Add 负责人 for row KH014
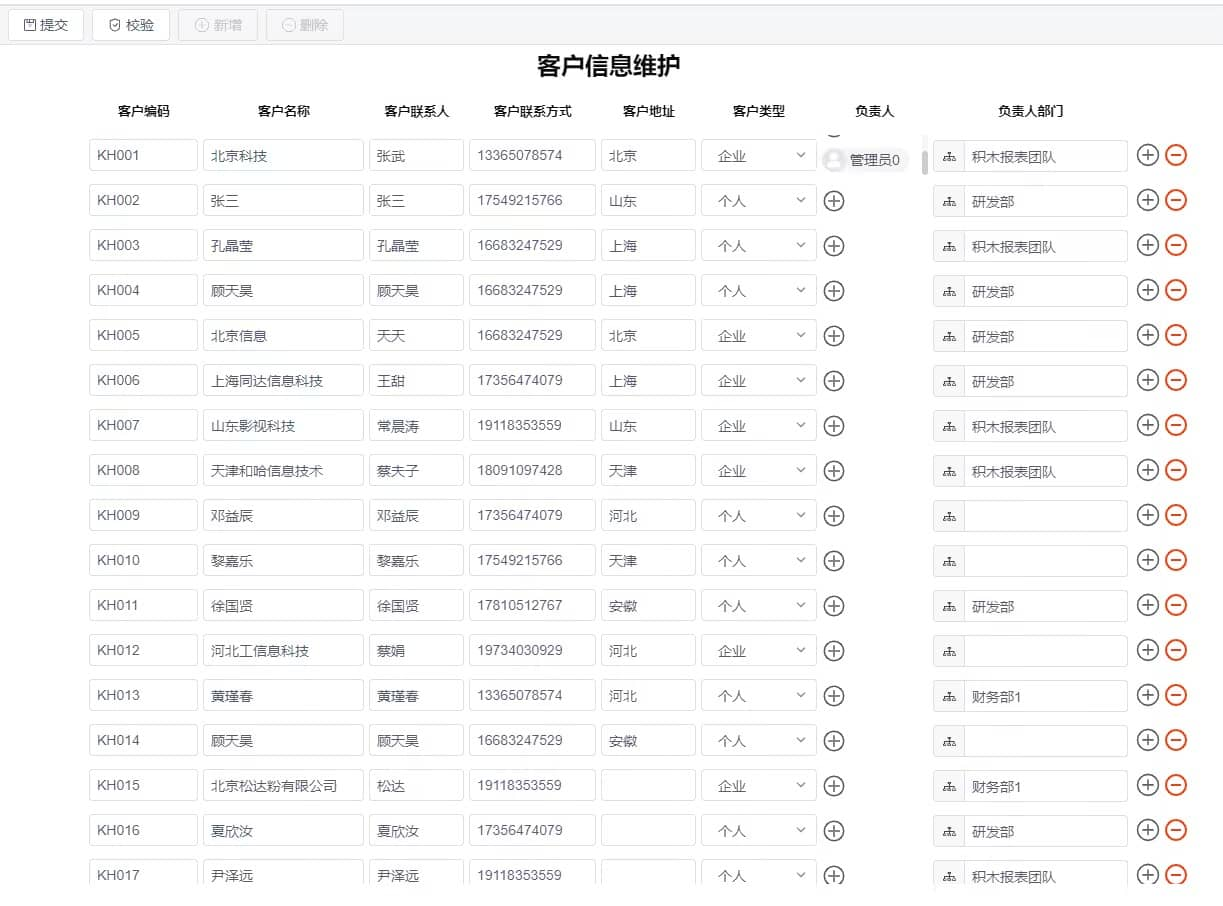Screen dimensions: 1223x906 [834, 741]
